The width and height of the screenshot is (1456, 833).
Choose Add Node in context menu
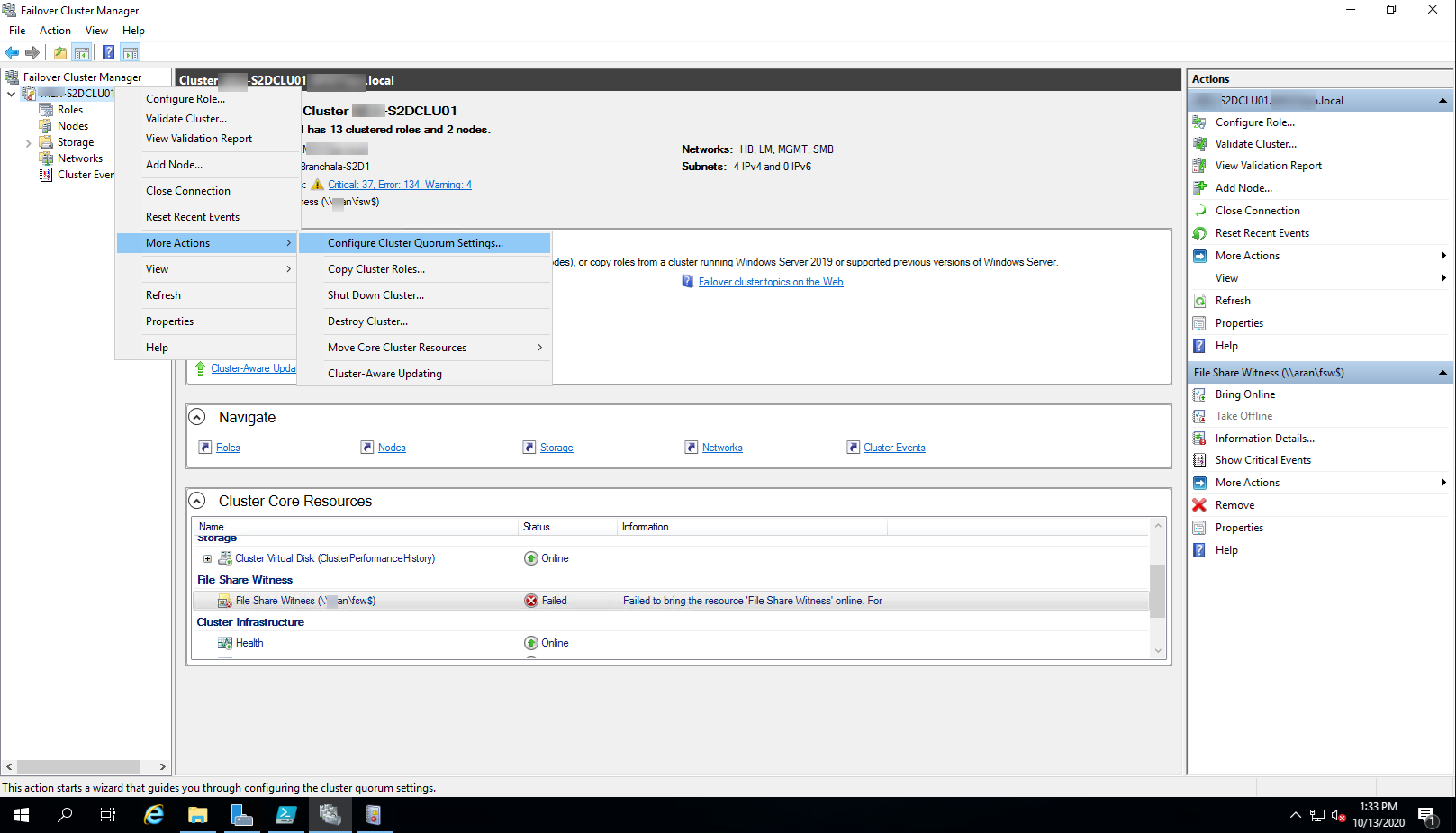[207, 165]
